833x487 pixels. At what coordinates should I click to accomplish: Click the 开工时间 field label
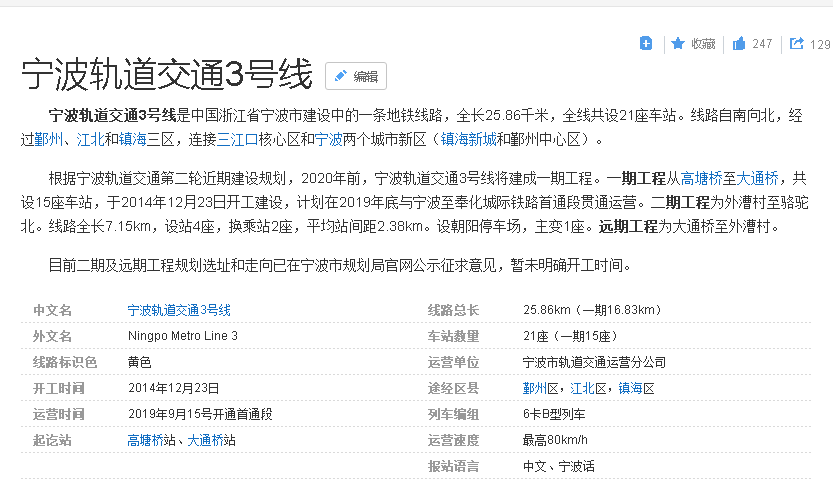pos(58,388)
